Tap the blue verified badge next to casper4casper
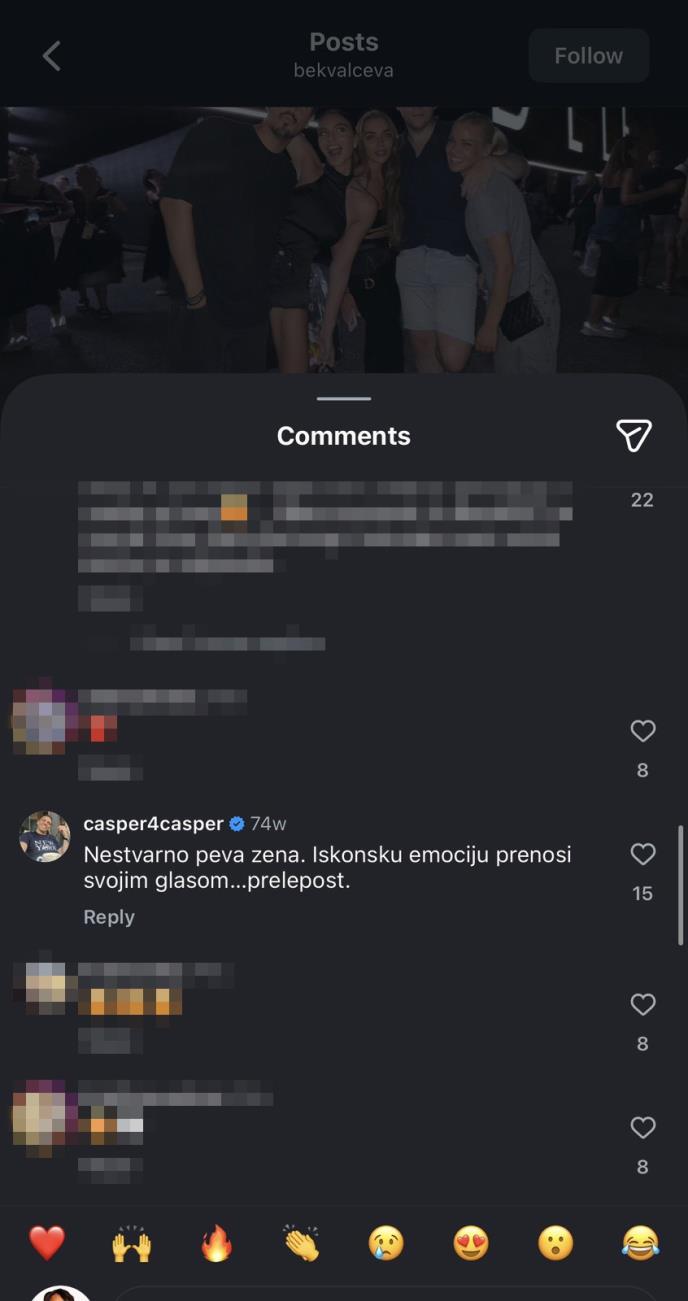 (237, 824)
